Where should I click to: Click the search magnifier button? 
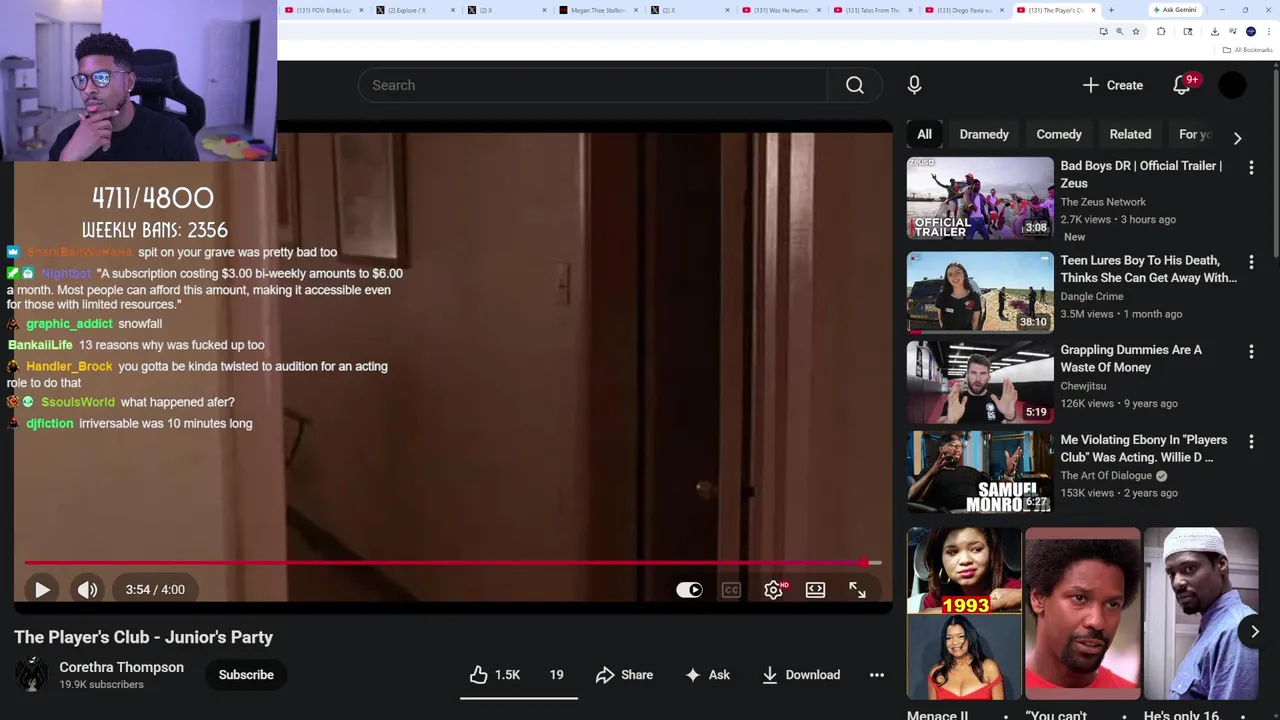coord(854,85)
